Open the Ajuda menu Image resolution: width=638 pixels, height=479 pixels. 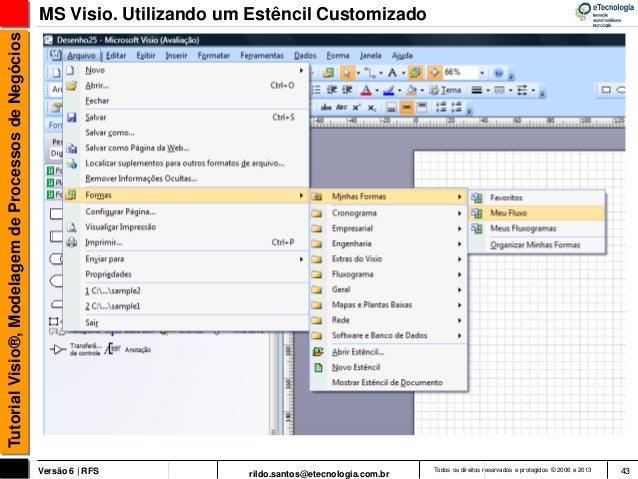tap(402, 56)
